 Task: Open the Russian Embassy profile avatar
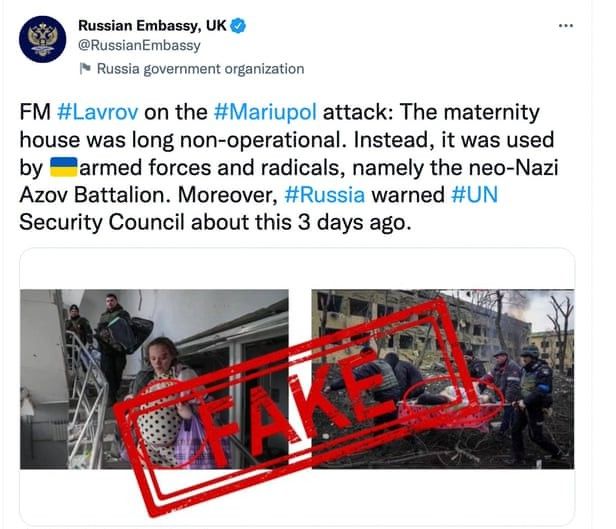tap(42, 39)
